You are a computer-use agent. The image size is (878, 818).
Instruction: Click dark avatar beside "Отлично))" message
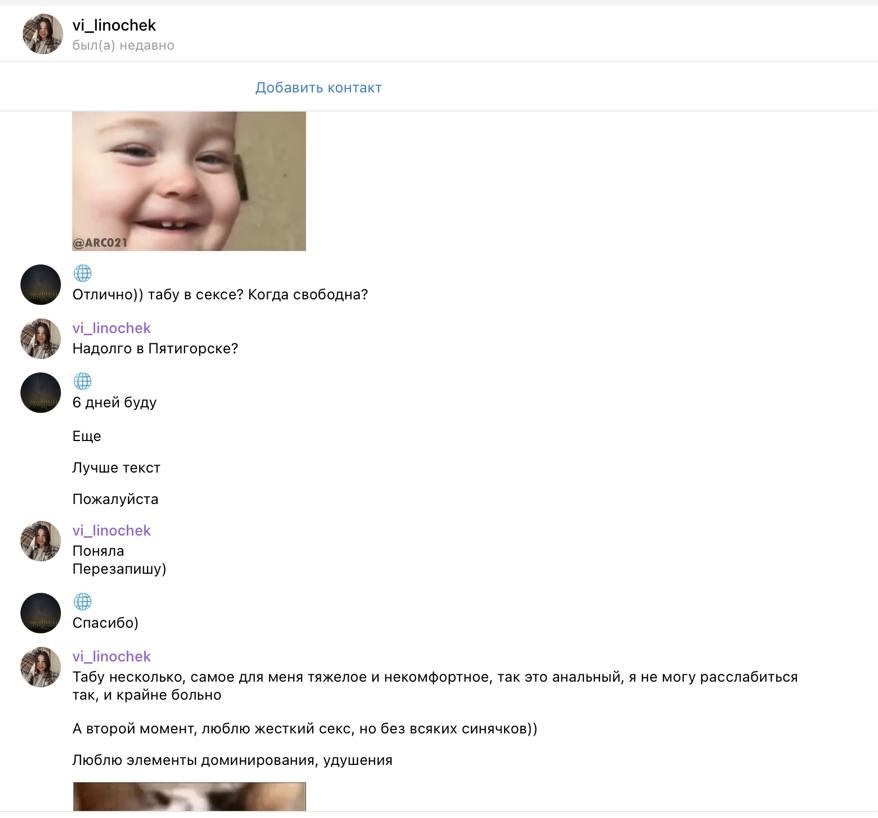click(41, 284)
